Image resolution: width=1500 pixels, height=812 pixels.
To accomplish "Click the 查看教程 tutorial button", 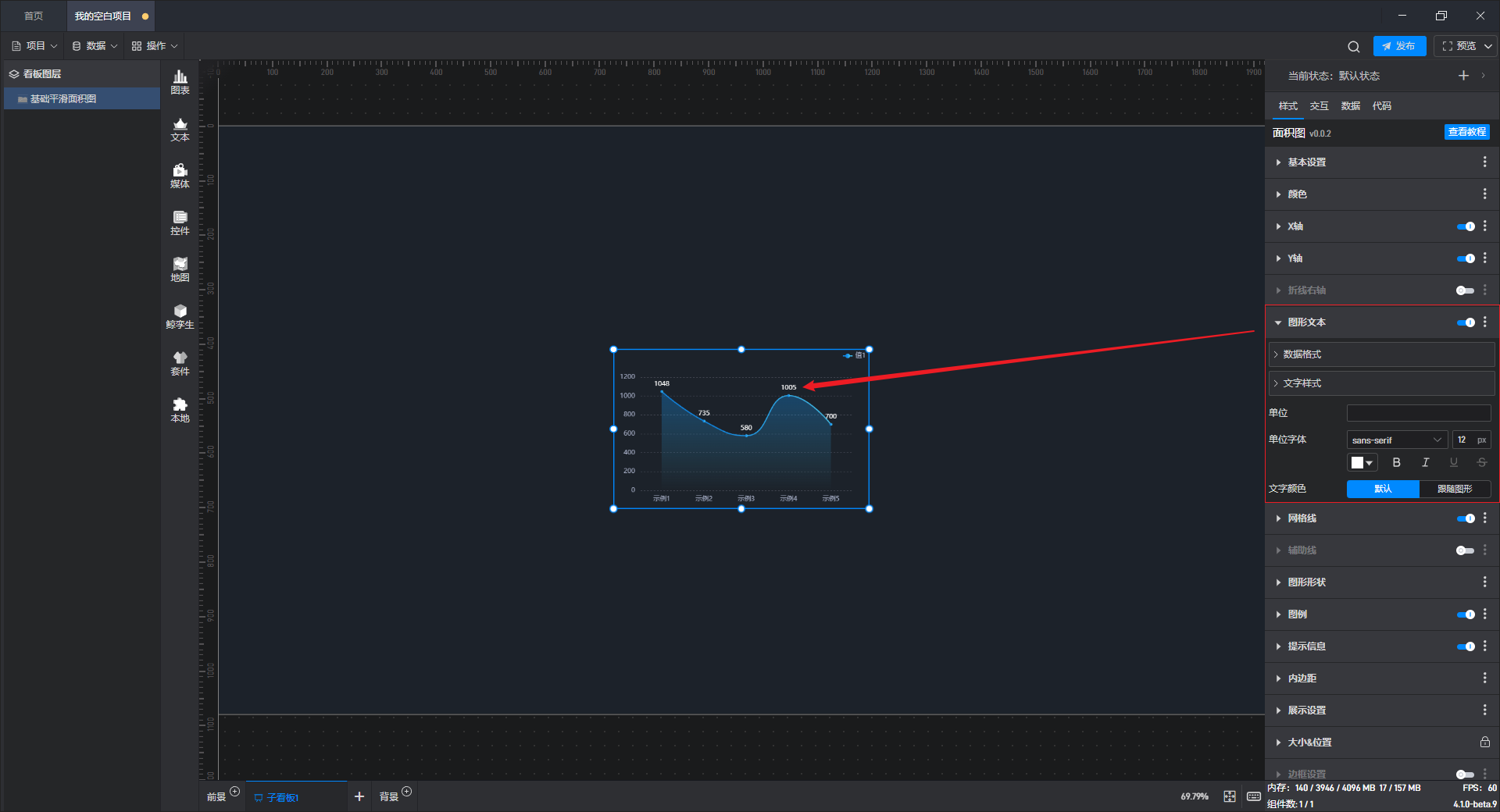I will [1466, 132].
